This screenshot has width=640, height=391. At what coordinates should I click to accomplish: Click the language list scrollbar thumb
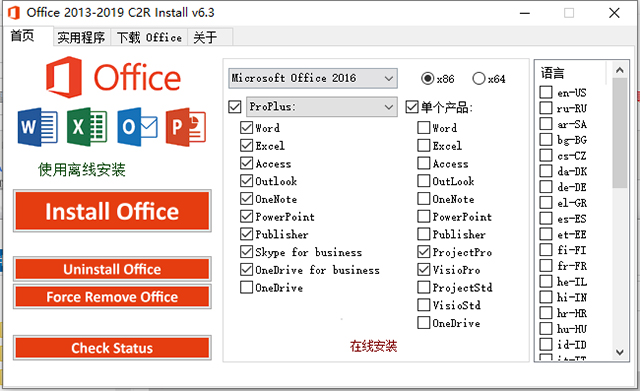coord(620,133)
